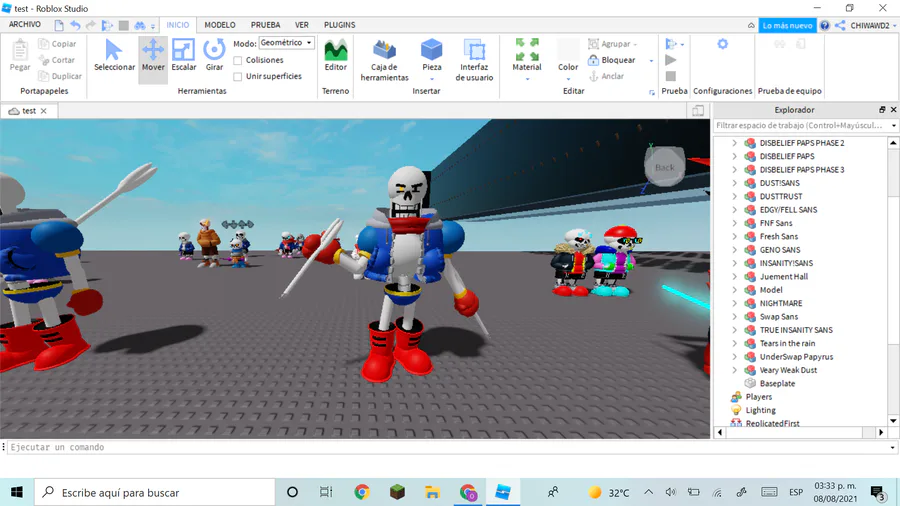The image size is (900, 506).
Task: Expand the DUST!SANS tree node
Action: coord(734,183)
